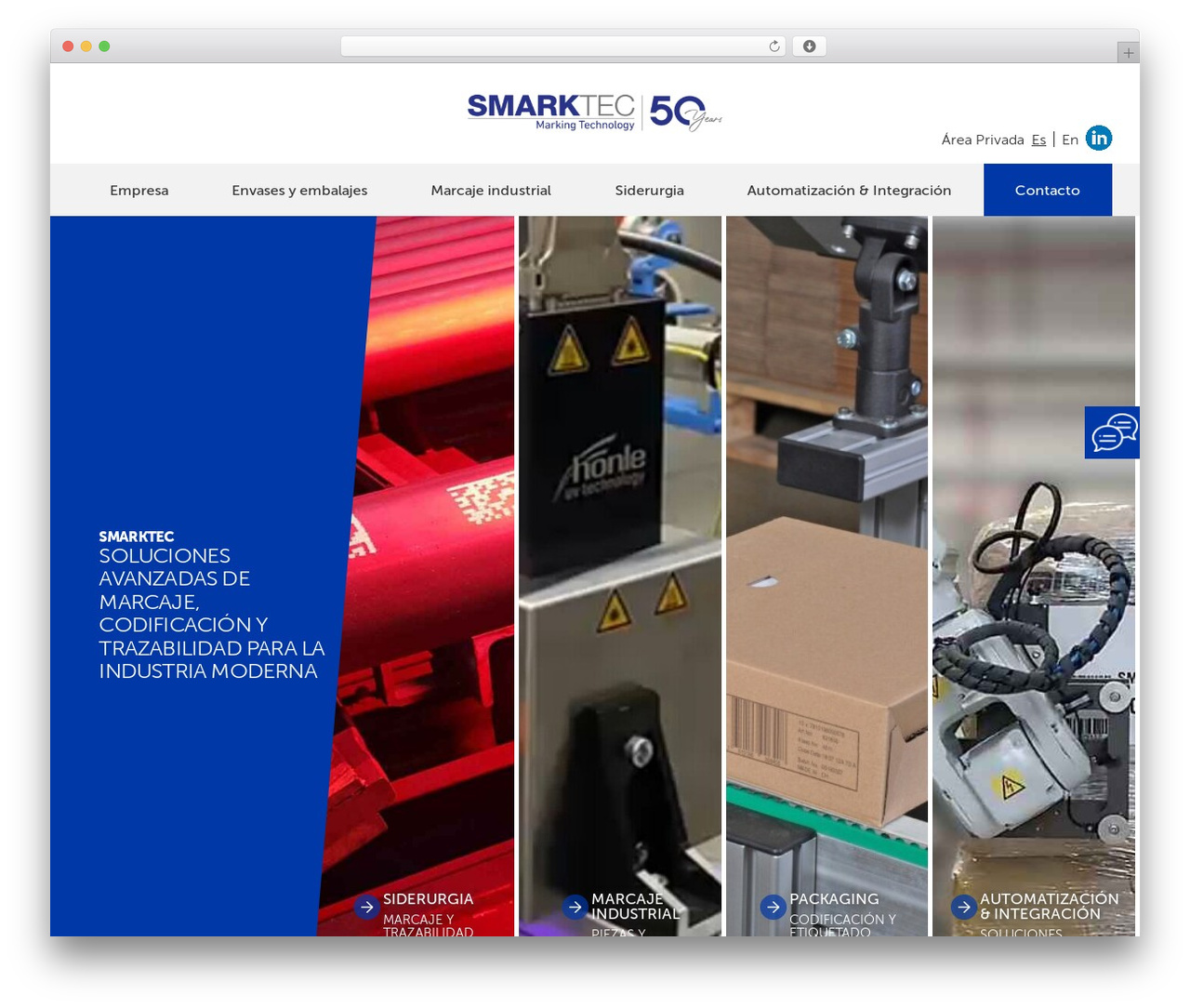Open the Área Privada link
1190x1008 pixels.
tap(983, 139)
